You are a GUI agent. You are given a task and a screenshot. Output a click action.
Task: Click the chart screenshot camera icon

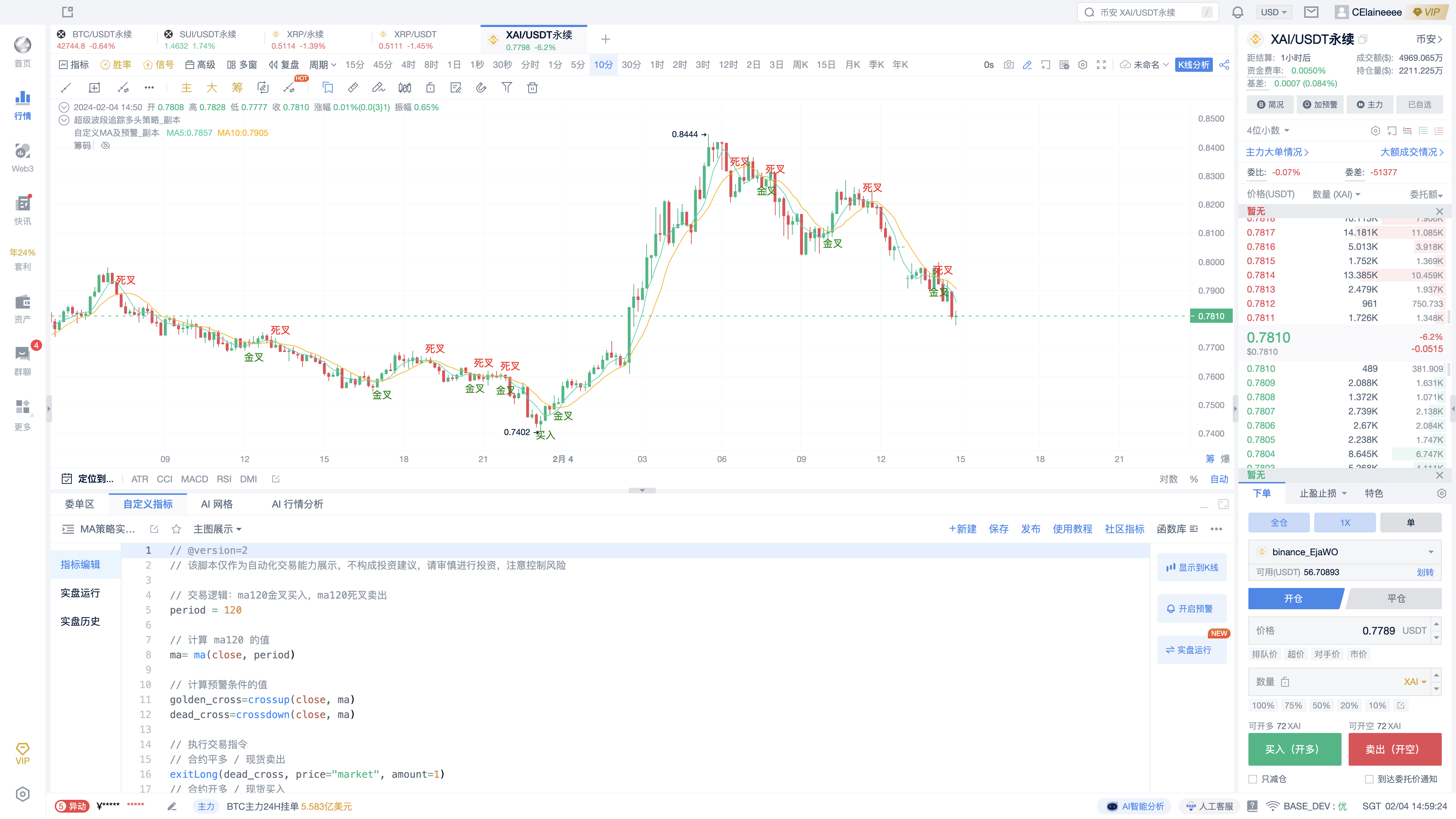(1008, 65)
